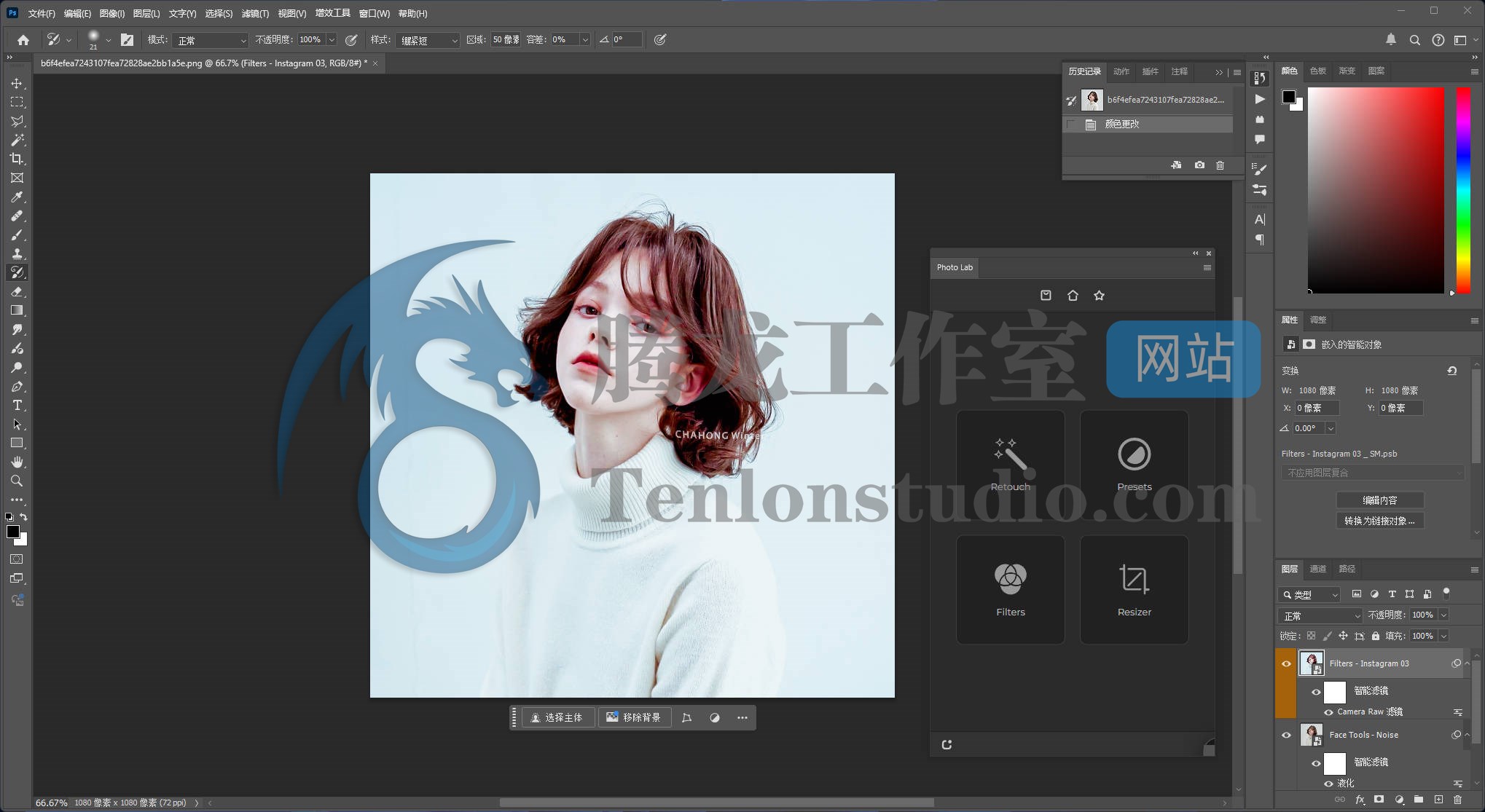1485x812 pixels.
Task: Click the 选择主体 button
Action: coord(557,718)
